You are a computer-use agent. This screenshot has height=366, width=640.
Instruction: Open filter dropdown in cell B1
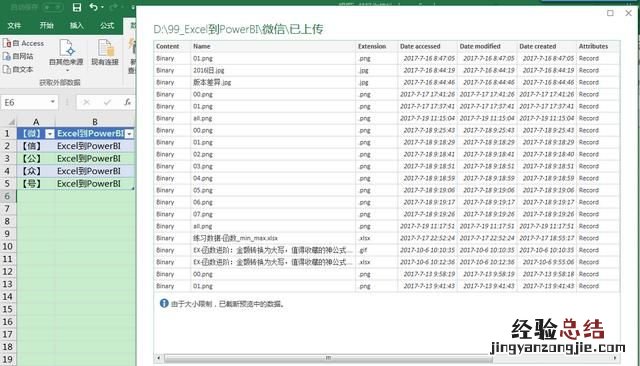click(129, 134)
